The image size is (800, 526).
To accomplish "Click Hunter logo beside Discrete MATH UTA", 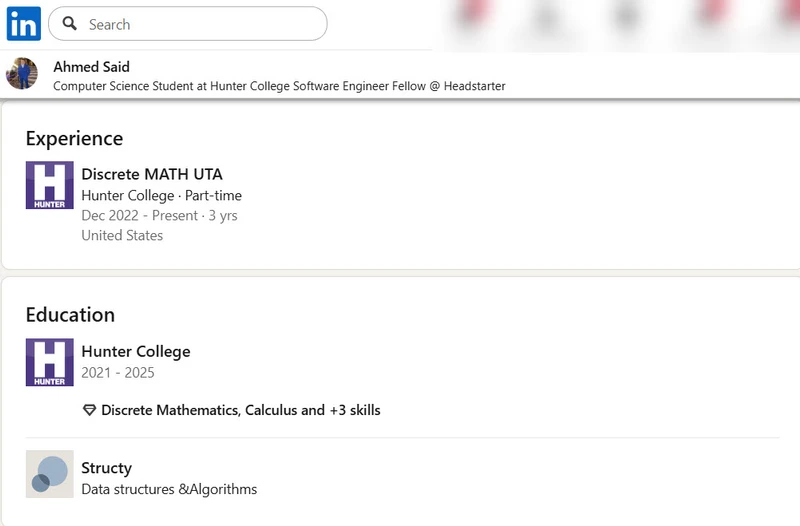I will (49, 186).
